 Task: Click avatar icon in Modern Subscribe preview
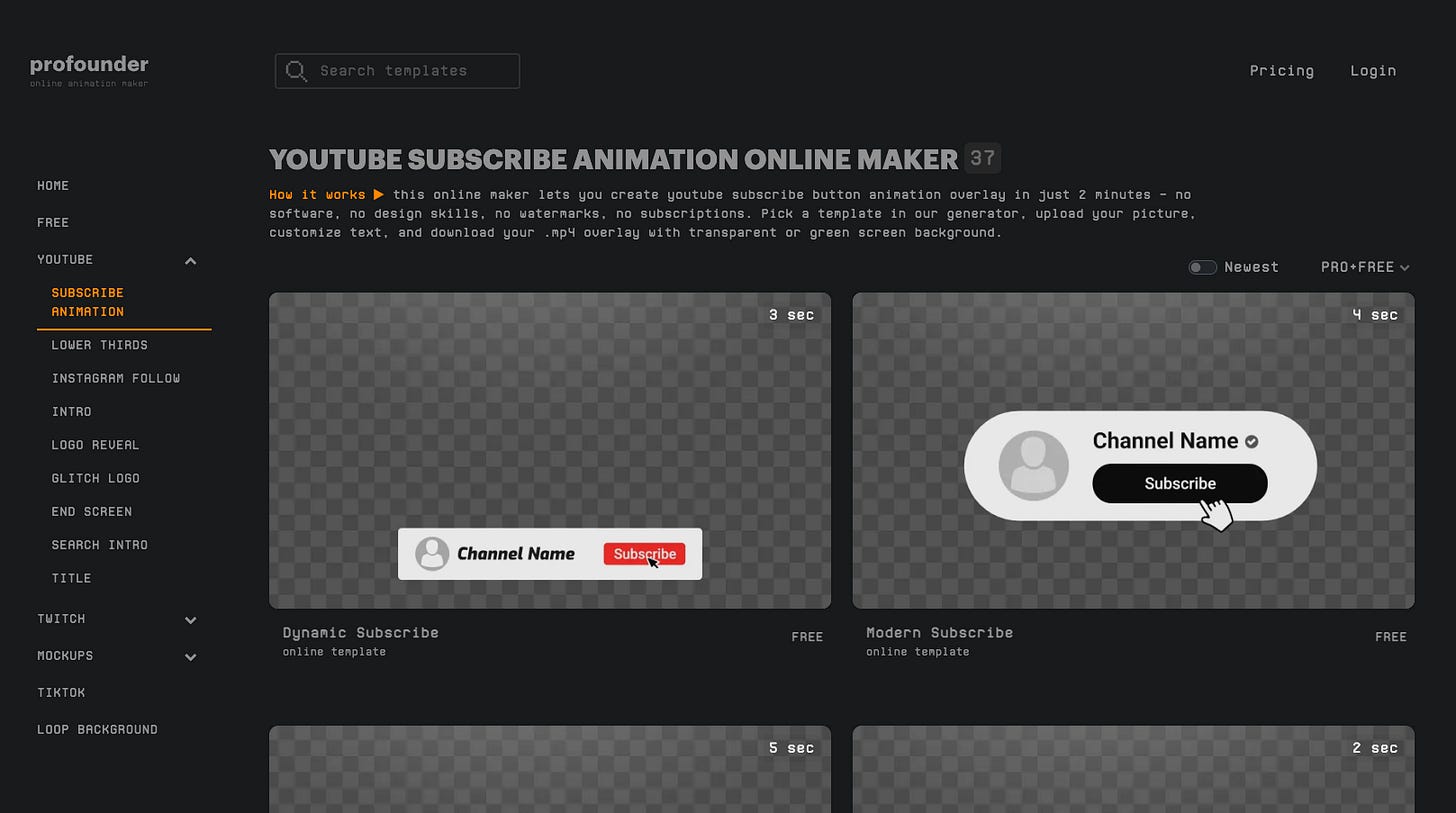[x=1034, y=466]
